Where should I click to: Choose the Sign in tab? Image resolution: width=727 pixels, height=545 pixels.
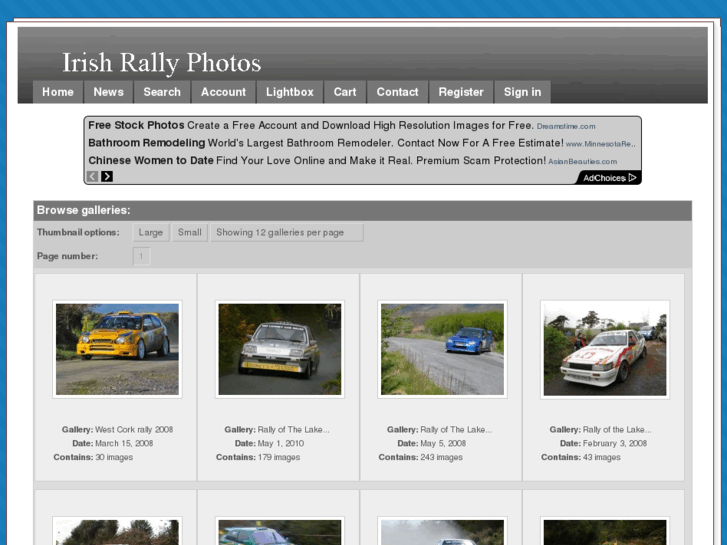523,92
